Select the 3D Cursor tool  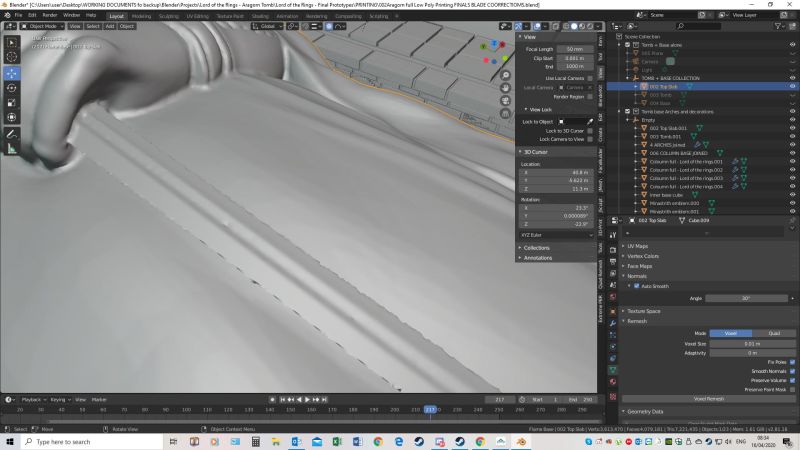pyautogui.click(x=11, y=57)
